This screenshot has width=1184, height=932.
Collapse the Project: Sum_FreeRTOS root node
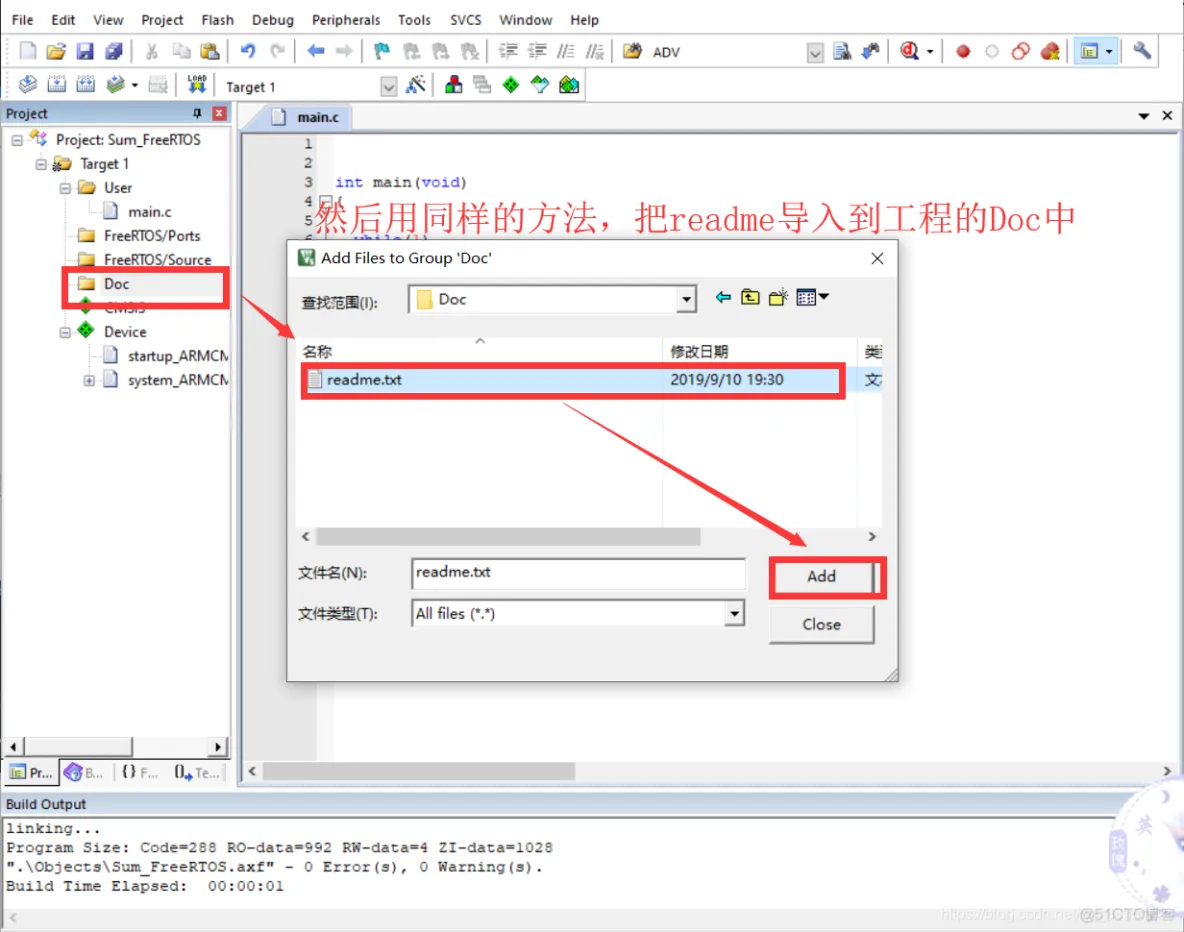point(17,140)
